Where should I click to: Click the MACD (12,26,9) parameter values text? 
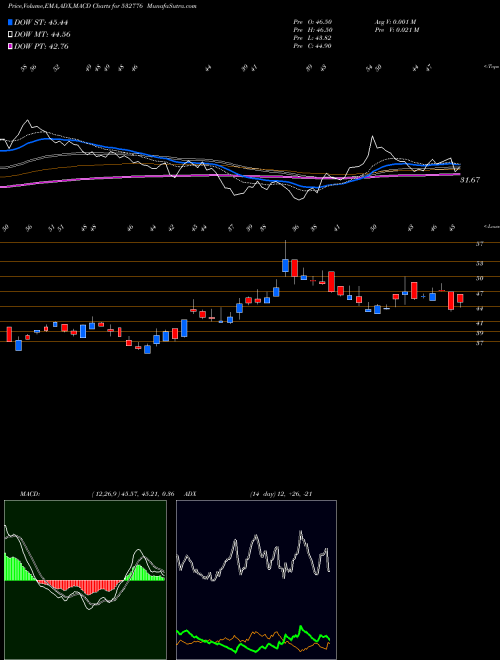[135, 494]
